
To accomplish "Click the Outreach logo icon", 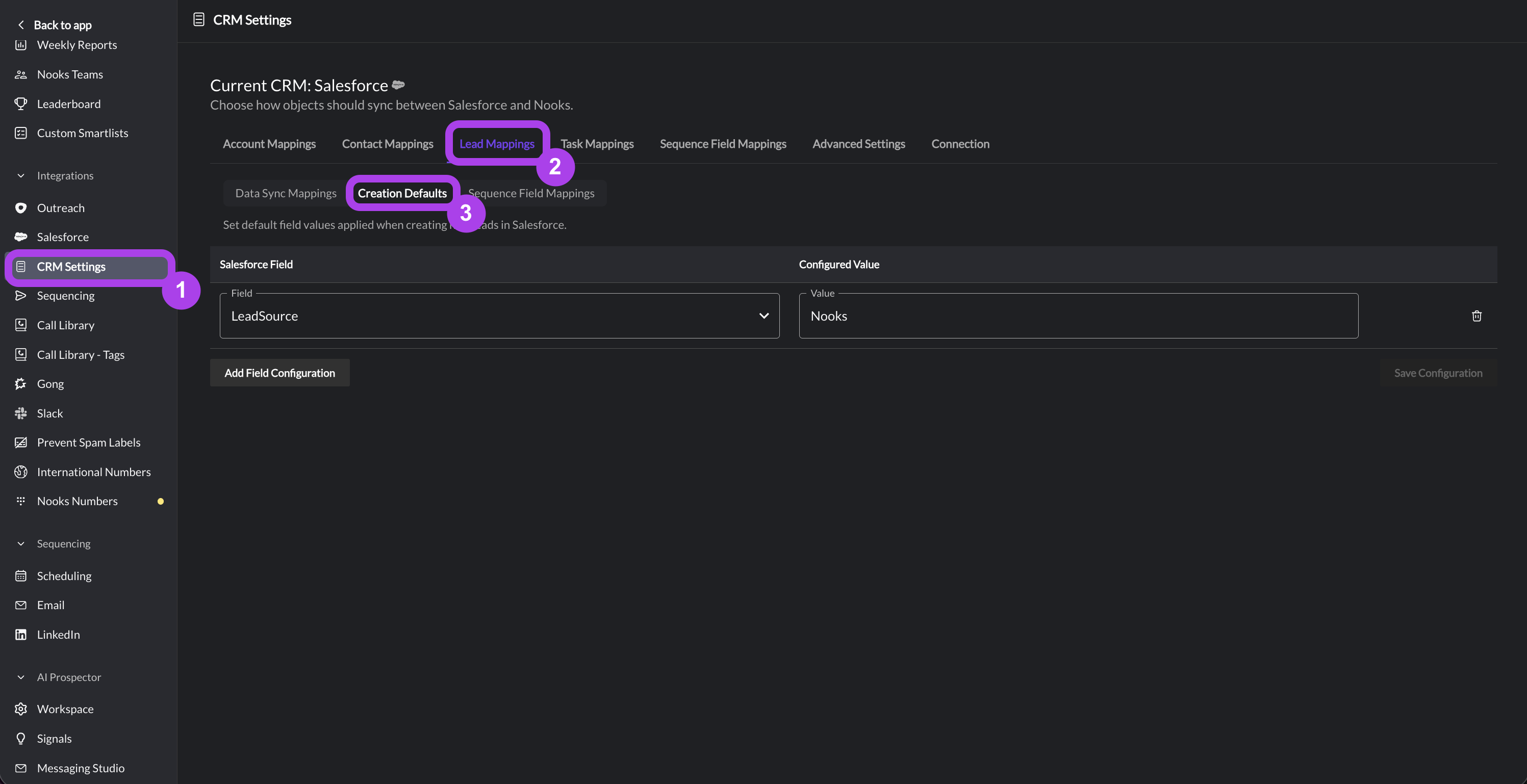I will (x=21, y=208).
